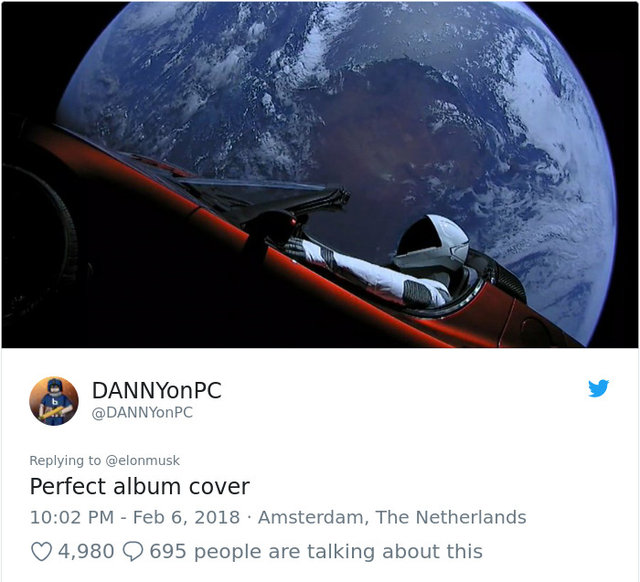640x582 pixels.
Task: Open the Starman Tesla photo
Action: 320,175
